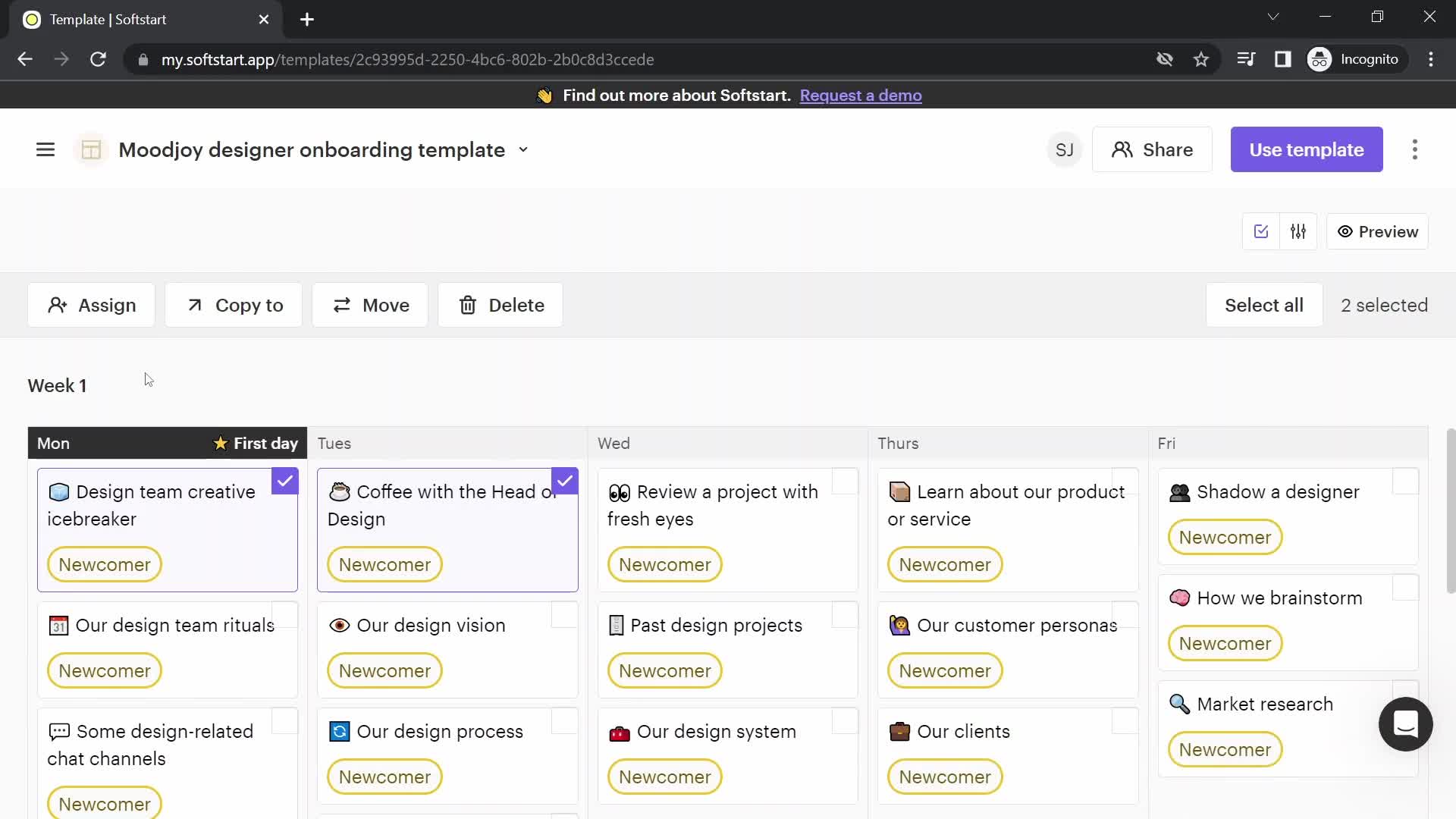Image resolution: width=1456 pixels, height=819 pixels.
Task: Select the Mon First day column header
Action: [x=168, y=443]
